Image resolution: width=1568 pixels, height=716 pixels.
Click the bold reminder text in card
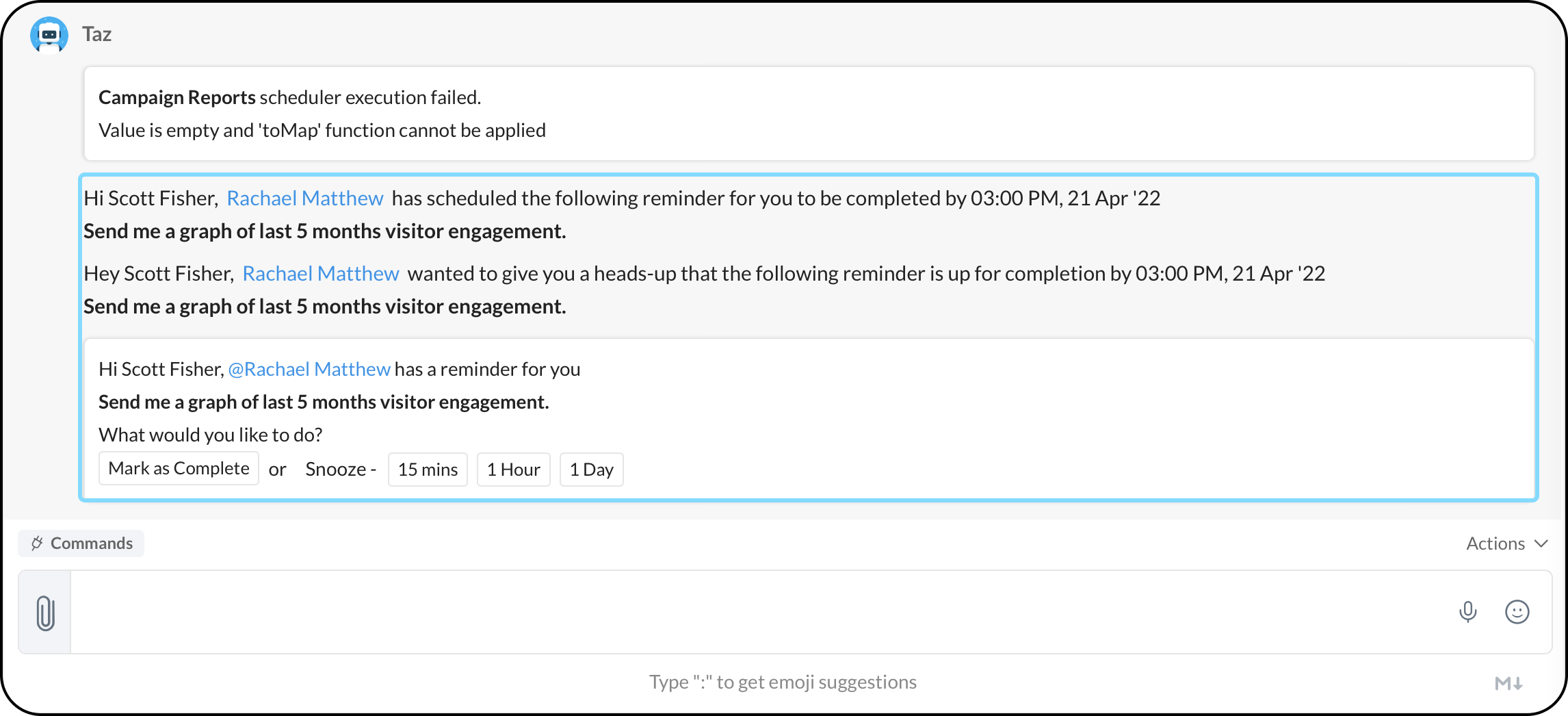click(324, 402)
